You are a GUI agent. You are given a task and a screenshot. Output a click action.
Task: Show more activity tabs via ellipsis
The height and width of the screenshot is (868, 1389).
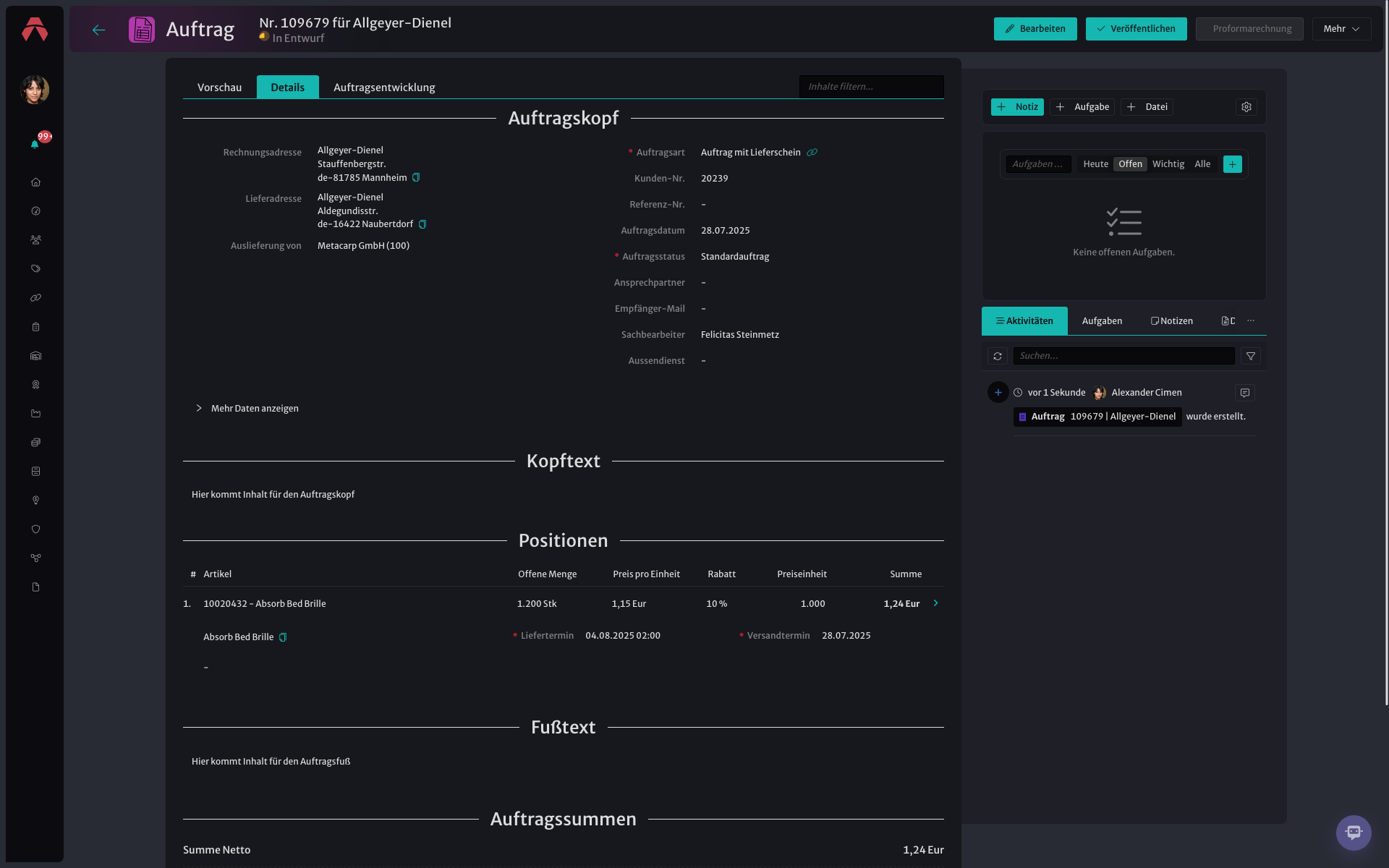[x=1251, y=320]
